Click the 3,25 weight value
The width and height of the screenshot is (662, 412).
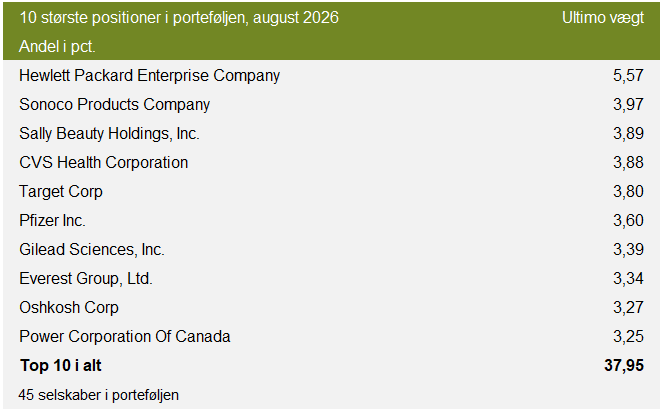click(x=628, y=336)
